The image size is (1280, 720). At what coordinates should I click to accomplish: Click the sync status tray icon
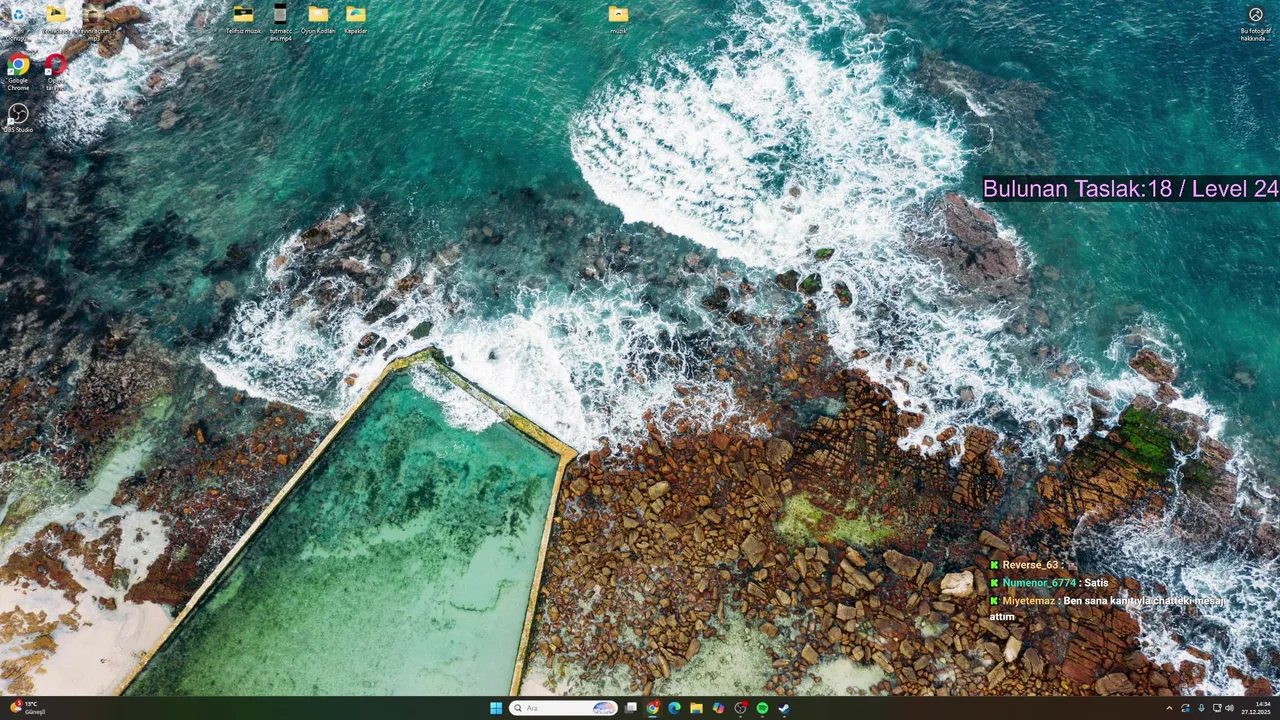pyautogui.click(x=1186, y=708)
